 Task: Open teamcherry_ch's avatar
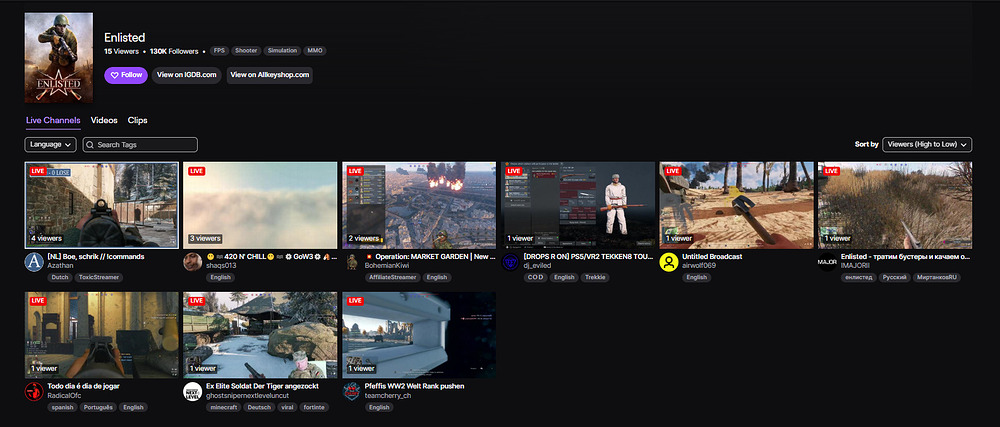[x=351, y=391]
